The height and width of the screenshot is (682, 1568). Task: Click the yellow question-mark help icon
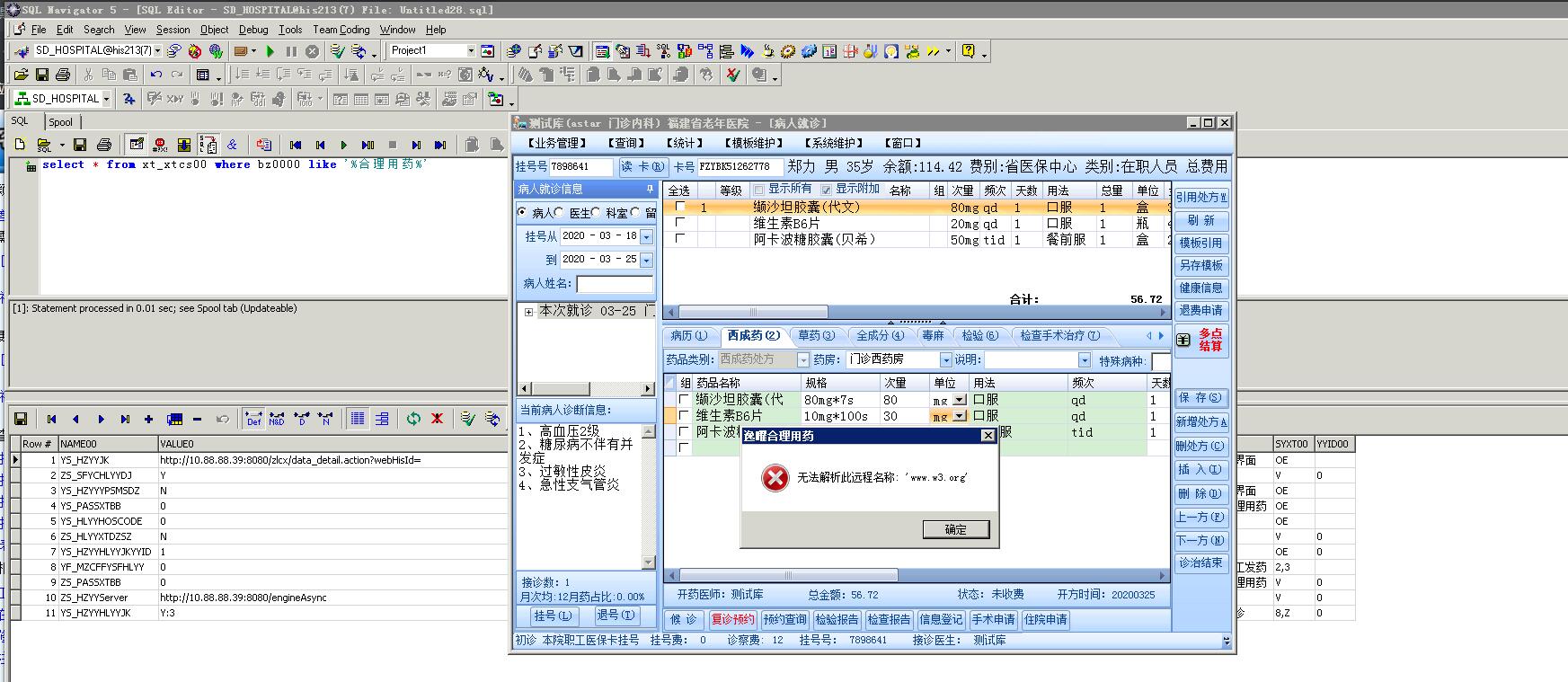tap(968, 51)
